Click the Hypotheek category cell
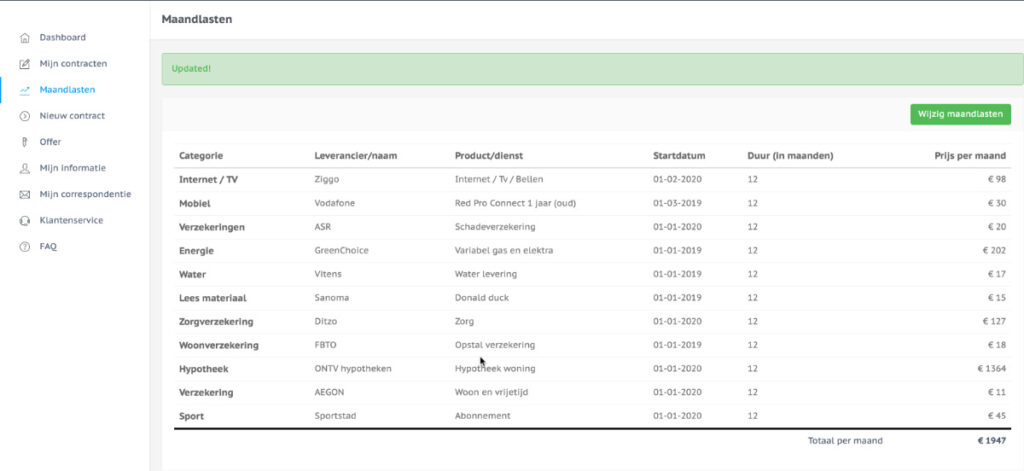This screenshot has height=471, width=1024. (204, 369)
